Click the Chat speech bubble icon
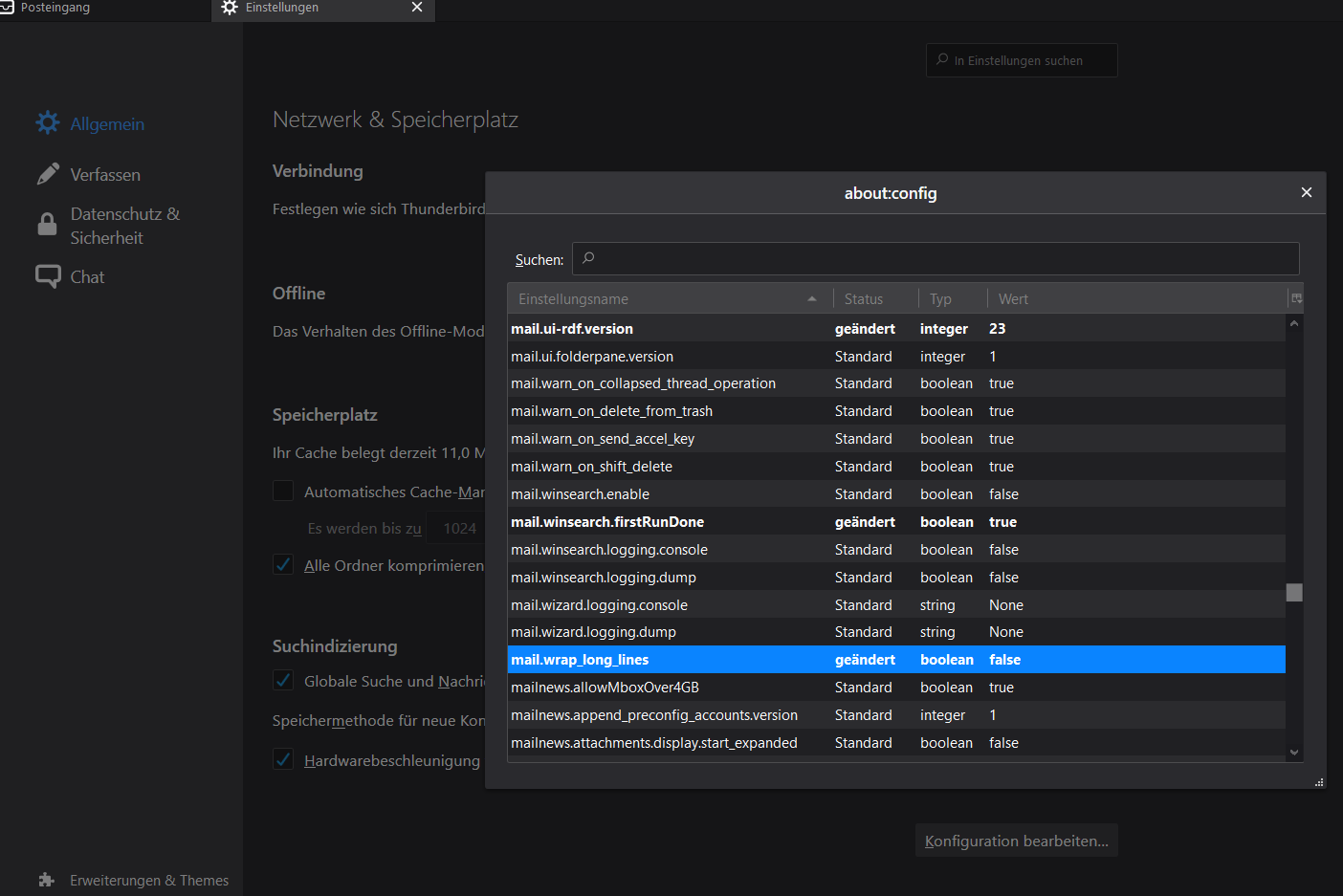The image size is (1343, 896). click(x=48, y=276)
